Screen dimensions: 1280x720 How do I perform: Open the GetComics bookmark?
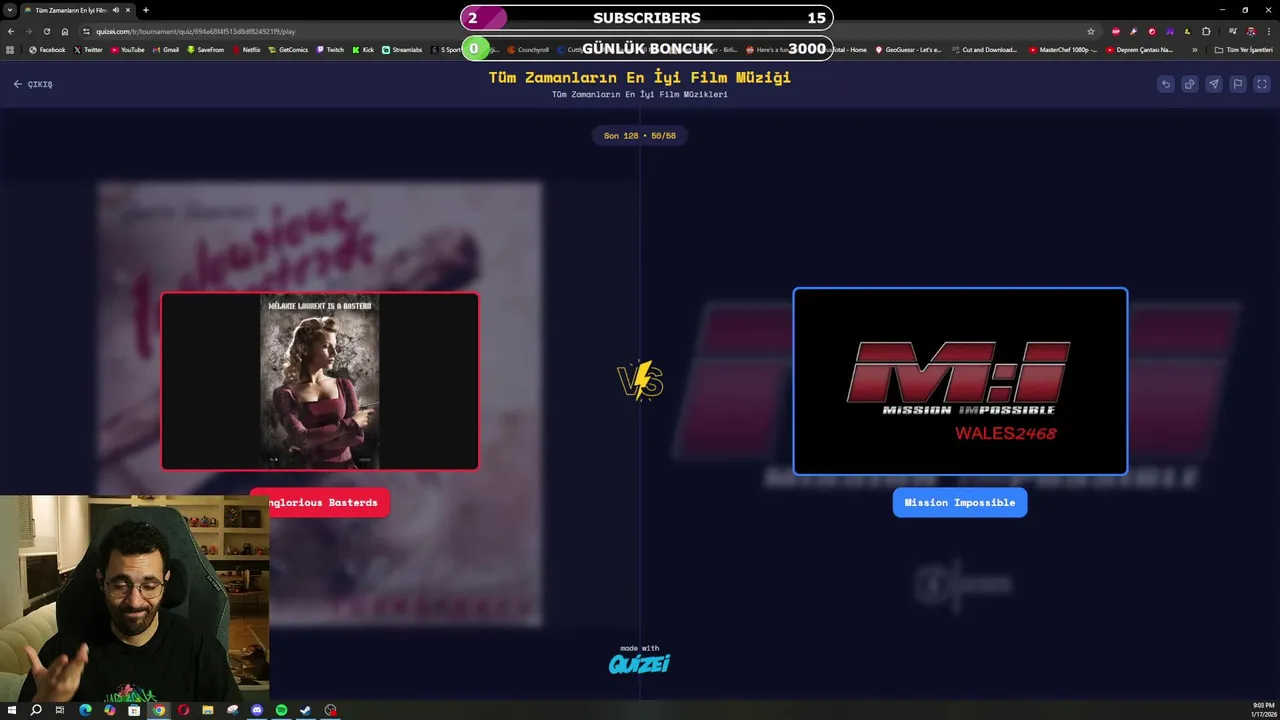tap(288, 49)
